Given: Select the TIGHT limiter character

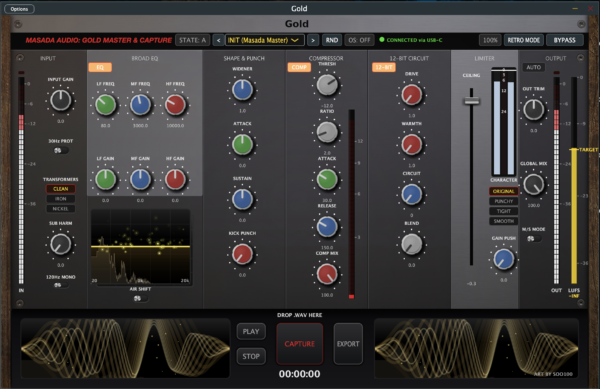Looking at the screenshot, I should point(504,211).
